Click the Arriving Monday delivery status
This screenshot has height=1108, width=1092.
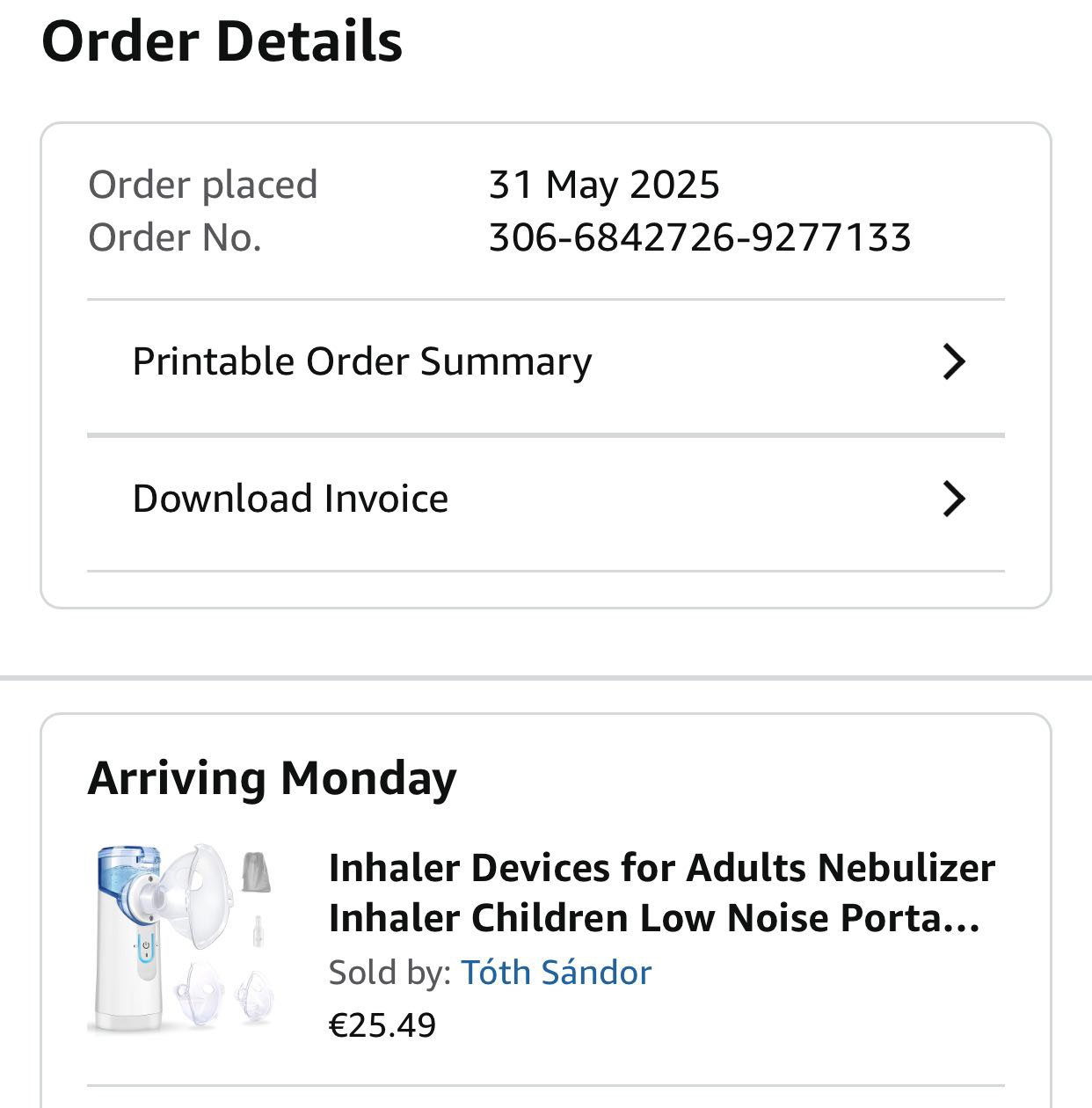tap(273, 778)
